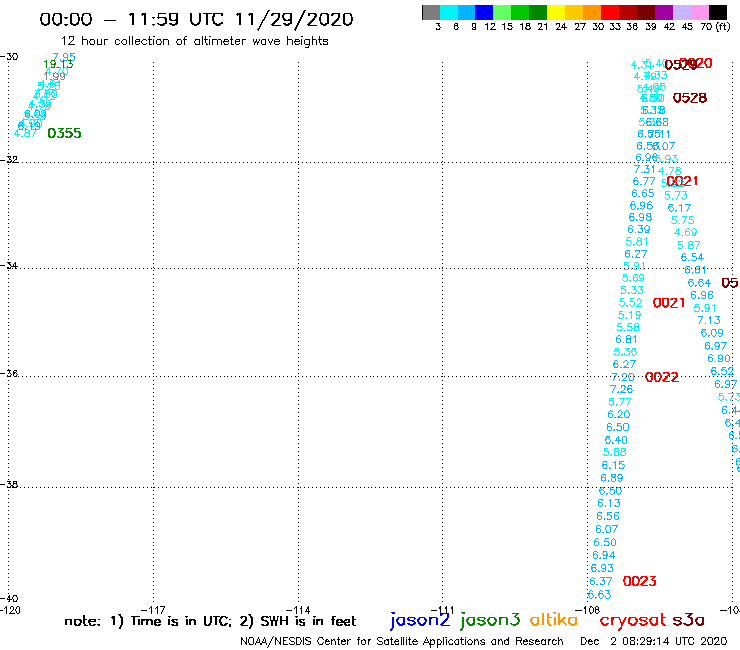This screenshot has height=650, width=740.
Task: Click the pink legend color block
Action: (700, 12)
